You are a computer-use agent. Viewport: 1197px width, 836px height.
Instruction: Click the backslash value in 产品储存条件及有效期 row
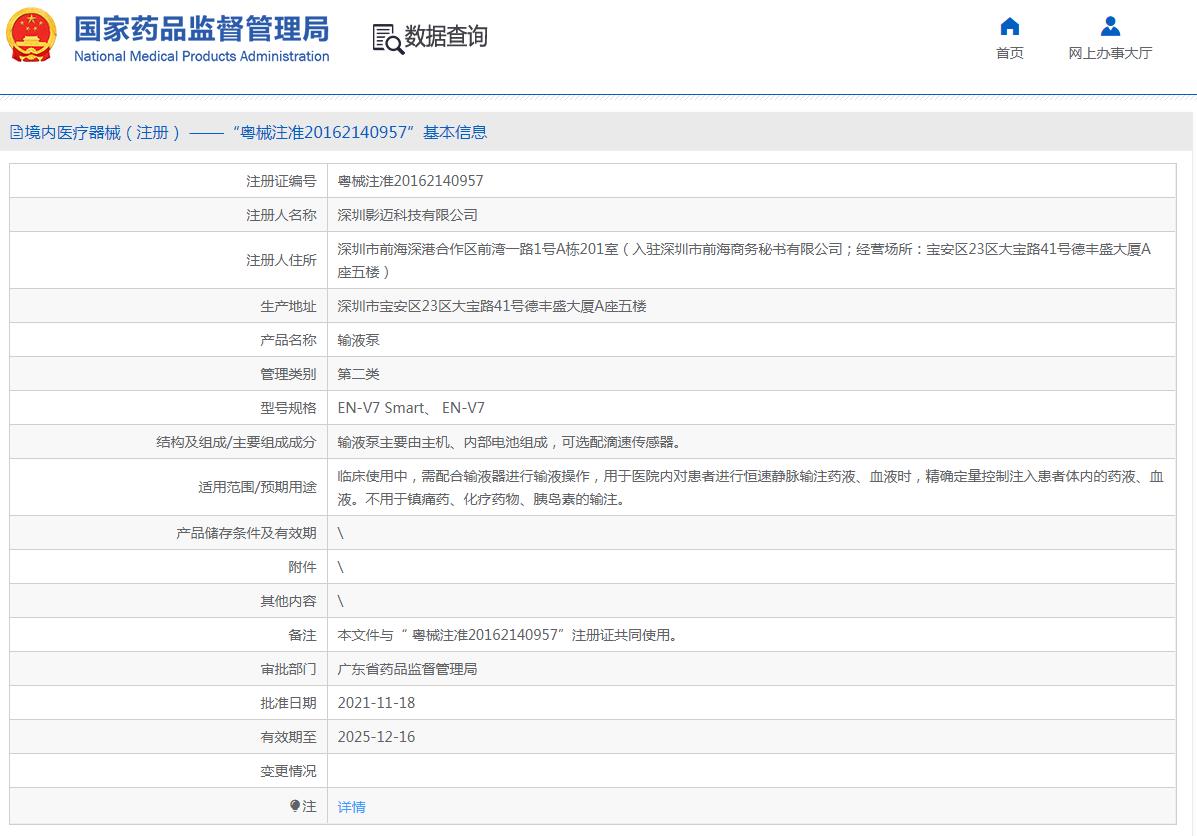pyautogui.click(x=340, y=533)
